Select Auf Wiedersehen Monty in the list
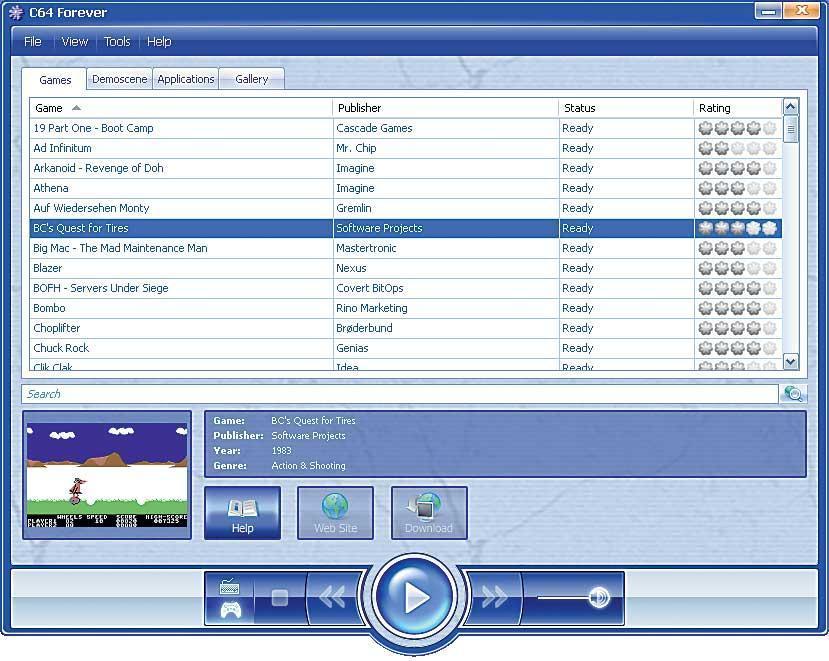This screenshot has height=661, width=829. point(406,208)
